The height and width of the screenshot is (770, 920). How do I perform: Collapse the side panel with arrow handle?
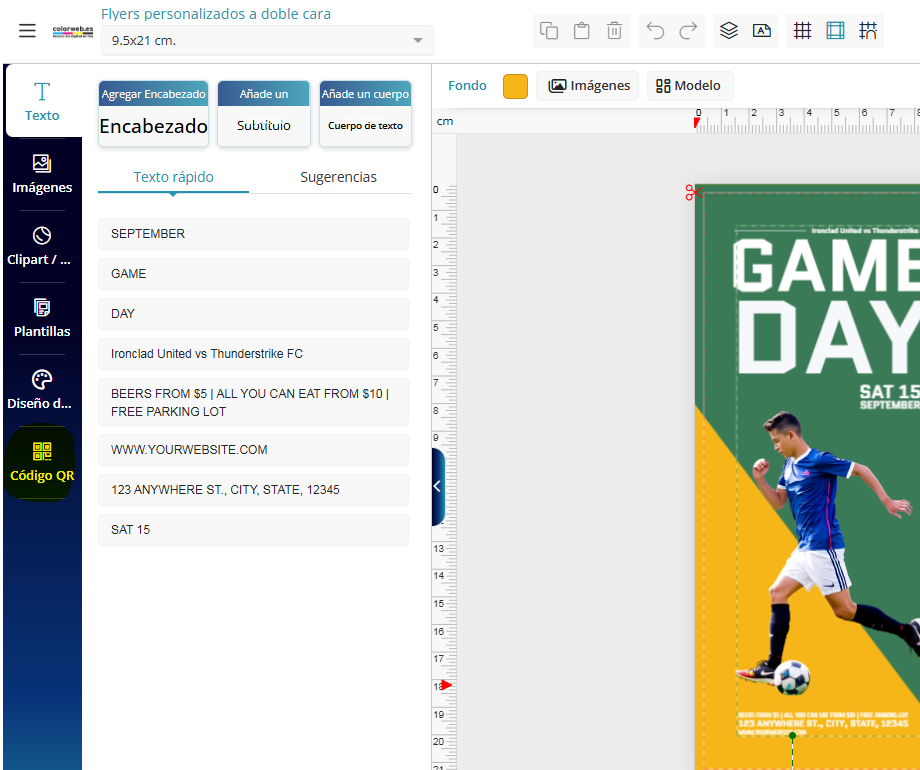[437, 486]
